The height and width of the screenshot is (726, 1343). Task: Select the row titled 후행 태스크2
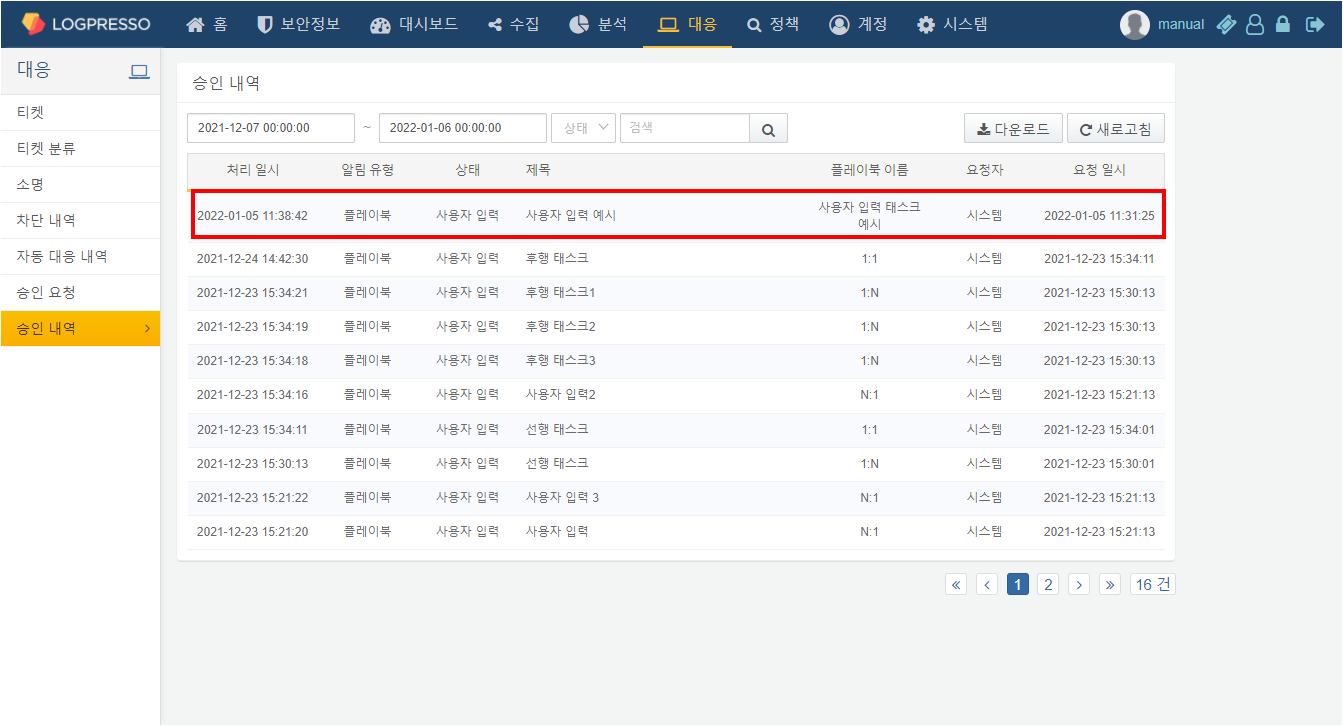[x=676, y=327]
